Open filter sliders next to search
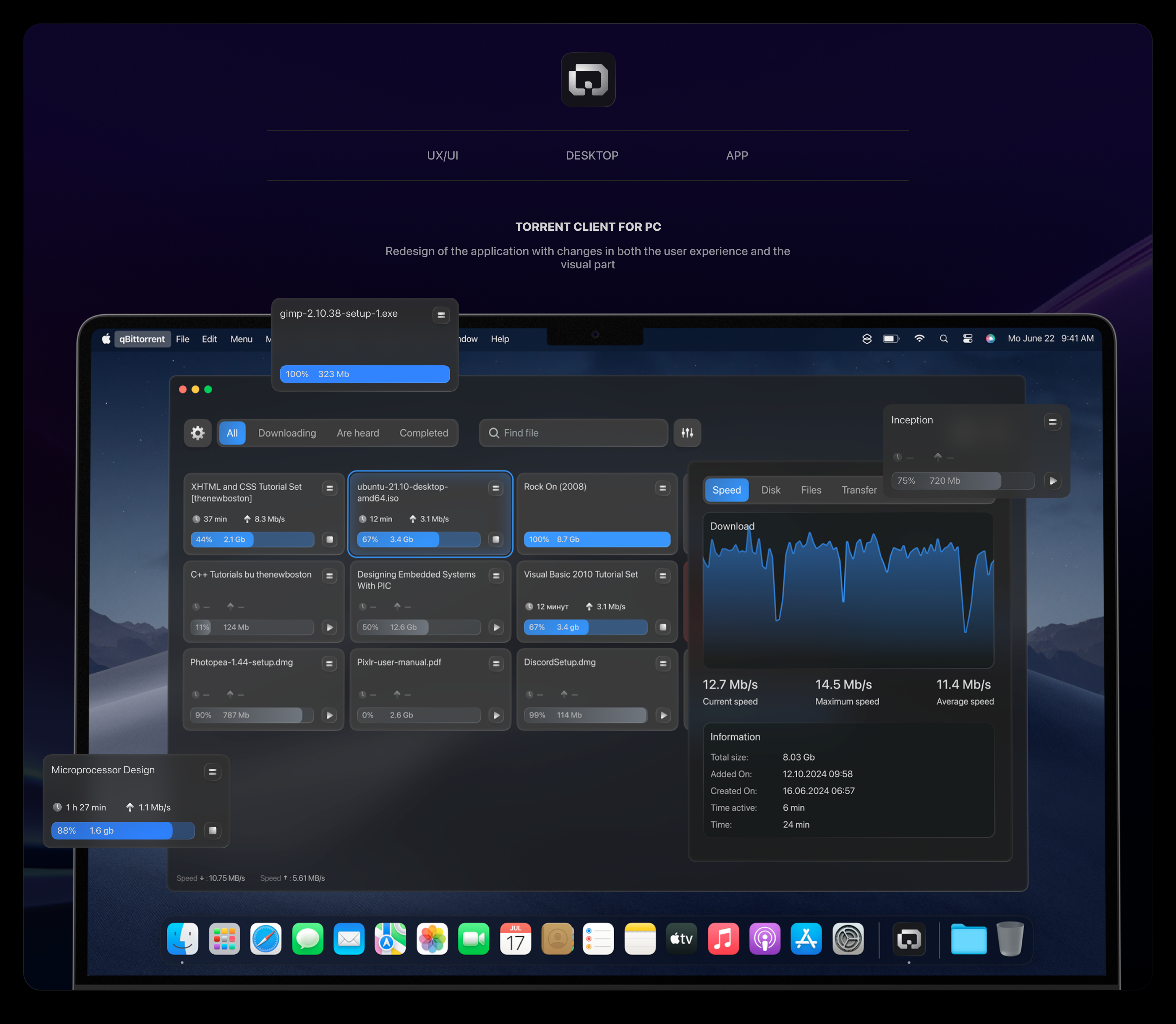 [x=687, y=433]
